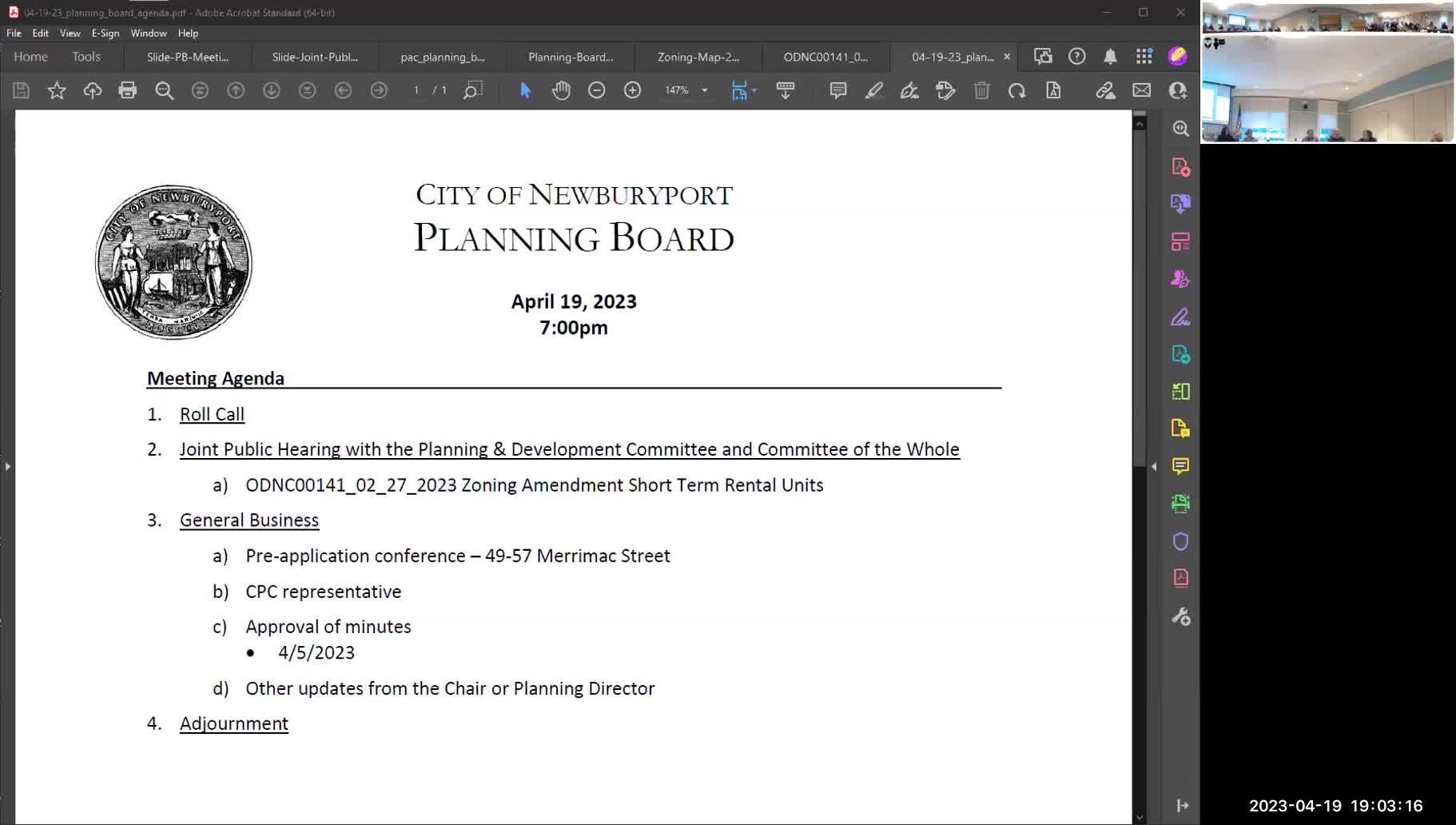
Task: Add a sticky note comment
Action: [x=838, y=90]
